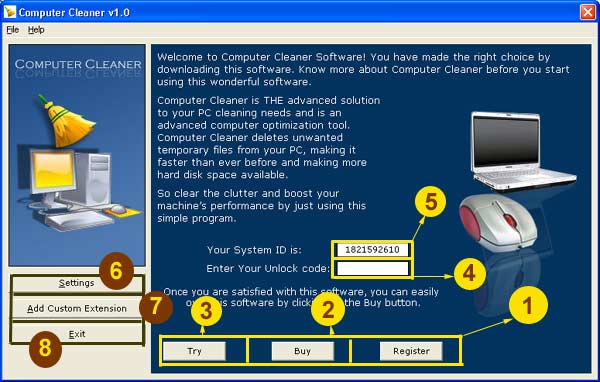Click the yellow callout circle numbered 4

[470, 273]
